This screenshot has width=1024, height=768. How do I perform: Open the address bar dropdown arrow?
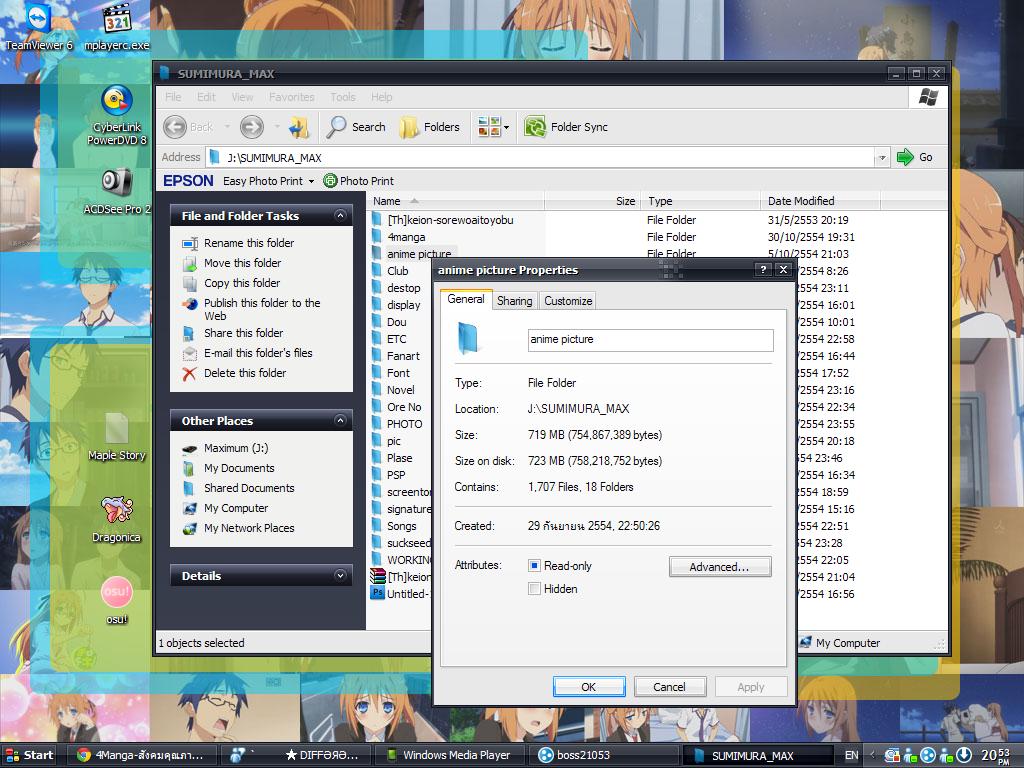coord(882,157)
